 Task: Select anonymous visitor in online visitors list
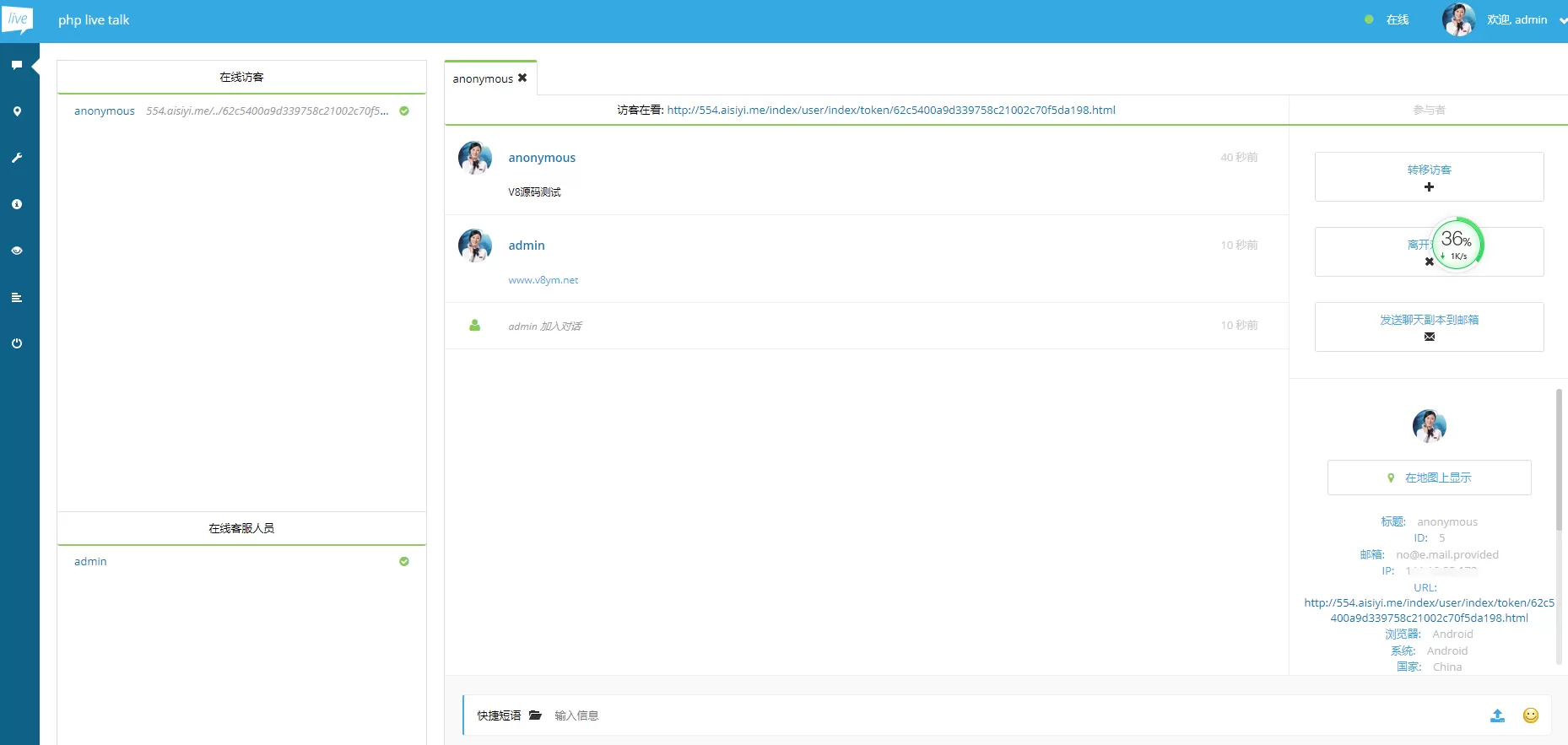[x=105, y=111]
